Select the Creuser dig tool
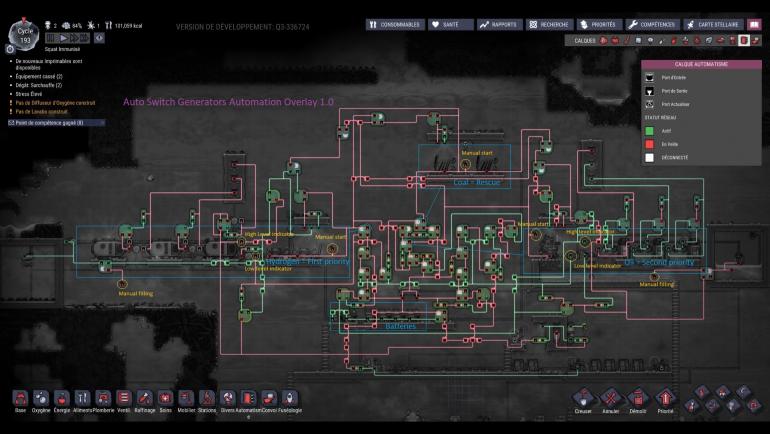The width and height of the screenshot is (770, 434). 583,401
